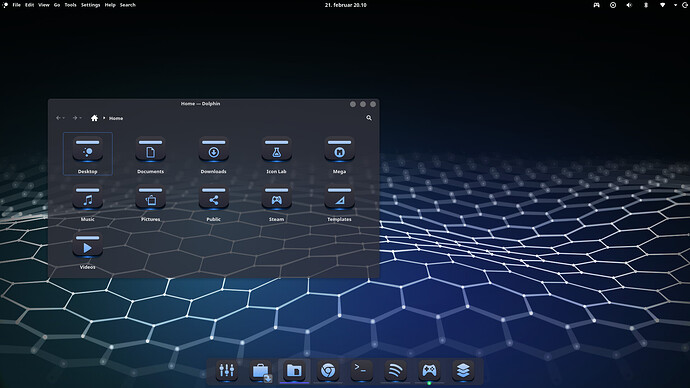
Task: Open the Tools menu
Action: pyautogui.click(x=70, y=5)
